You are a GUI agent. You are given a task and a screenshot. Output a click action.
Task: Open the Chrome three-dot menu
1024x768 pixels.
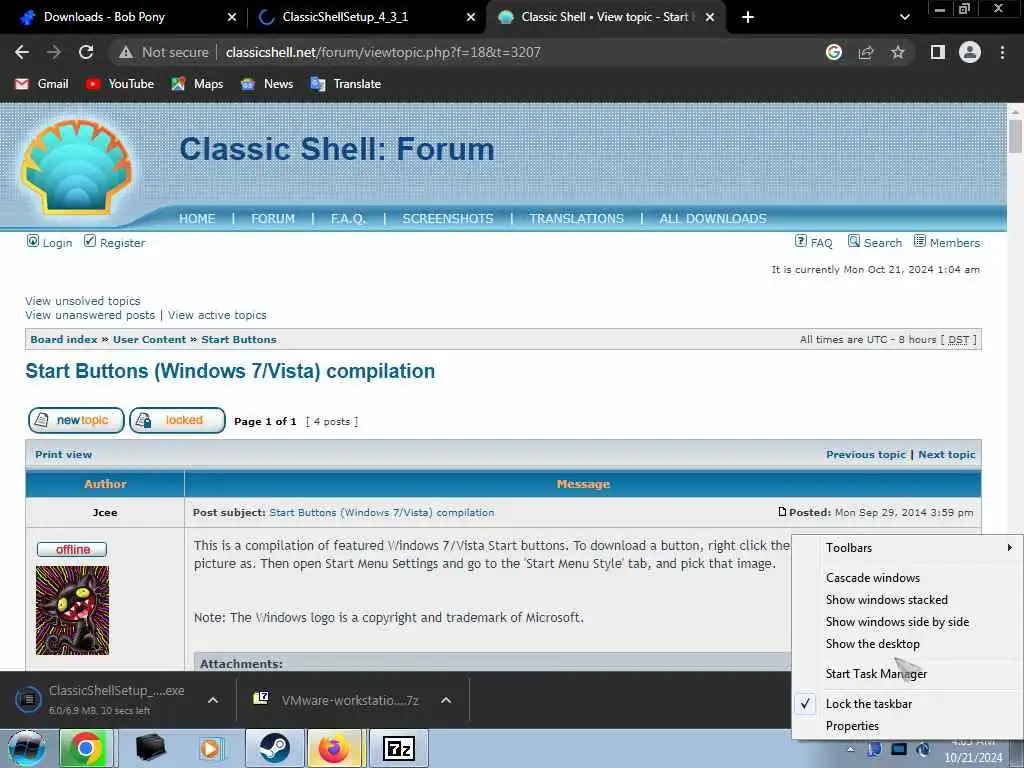1002,52
